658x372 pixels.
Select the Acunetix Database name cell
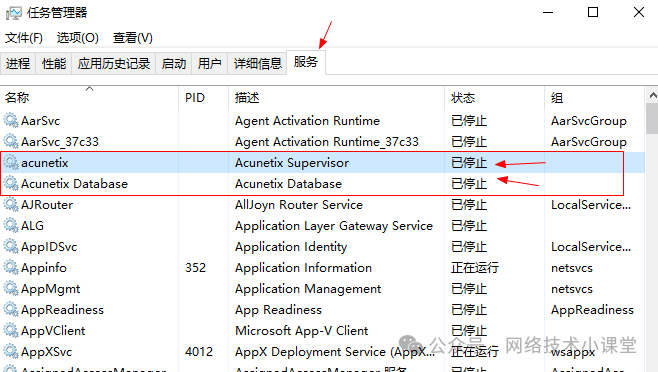[74, 184]
